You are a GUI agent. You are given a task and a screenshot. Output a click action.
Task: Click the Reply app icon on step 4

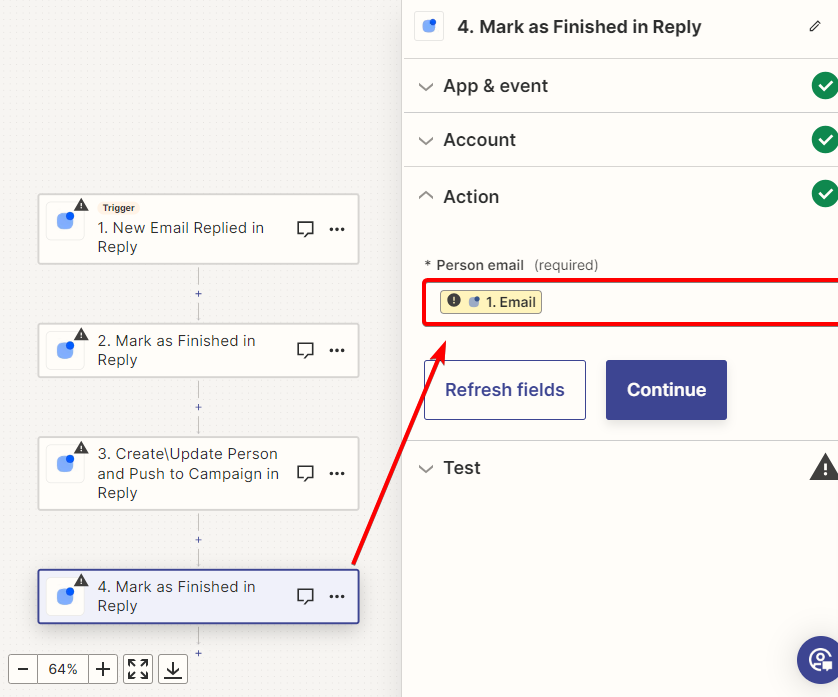[65, 596]
